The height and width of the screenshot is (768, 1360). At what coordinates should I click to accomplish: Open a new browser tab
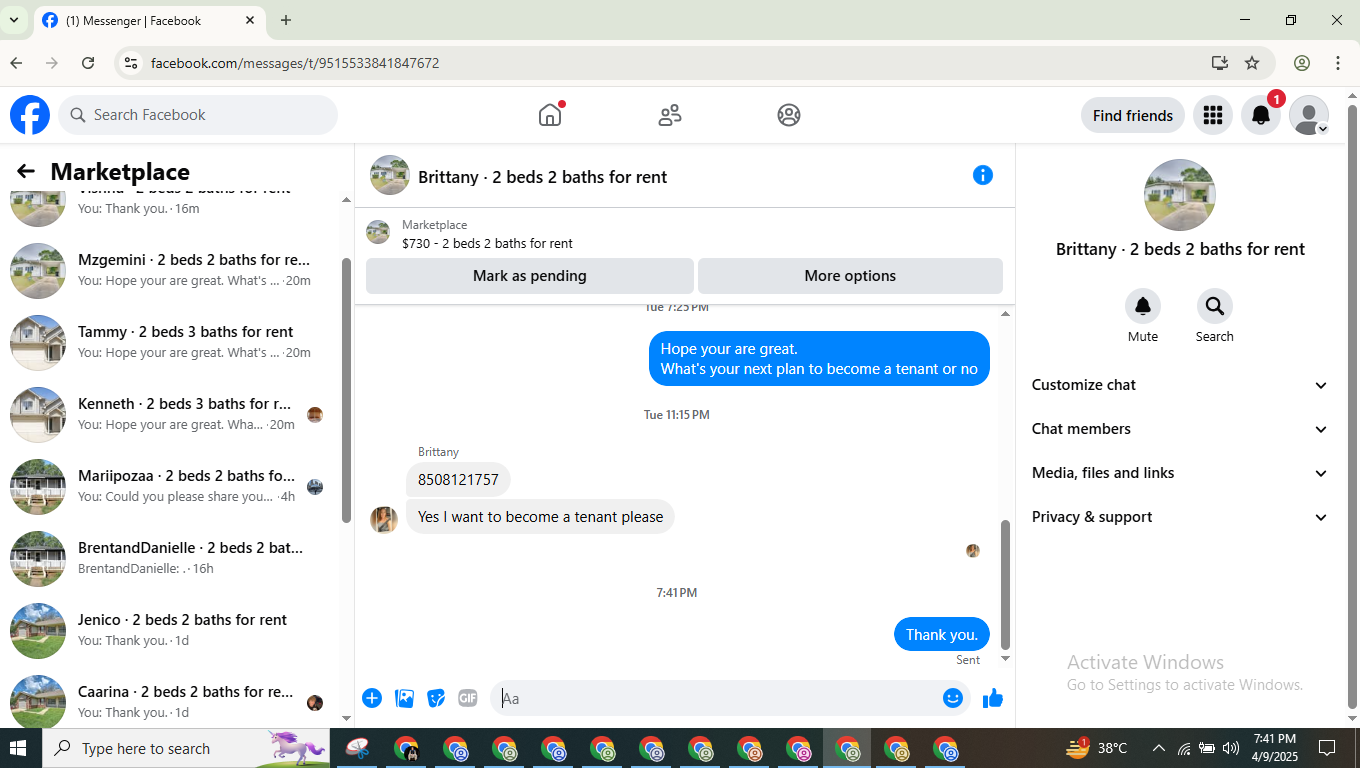pos(286,20)
